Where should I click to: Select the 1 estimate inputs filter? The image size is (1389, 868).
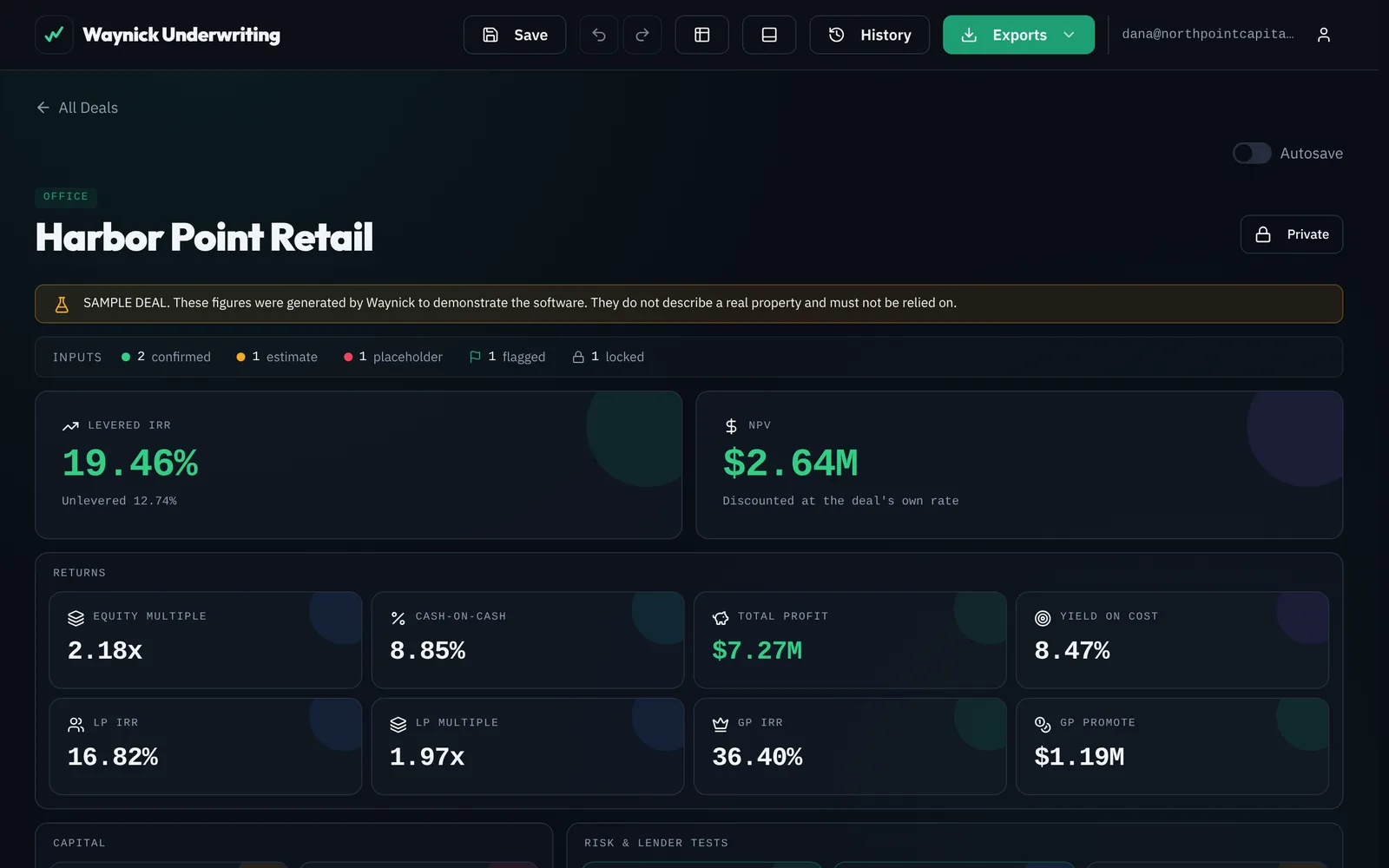click(277, 357)
